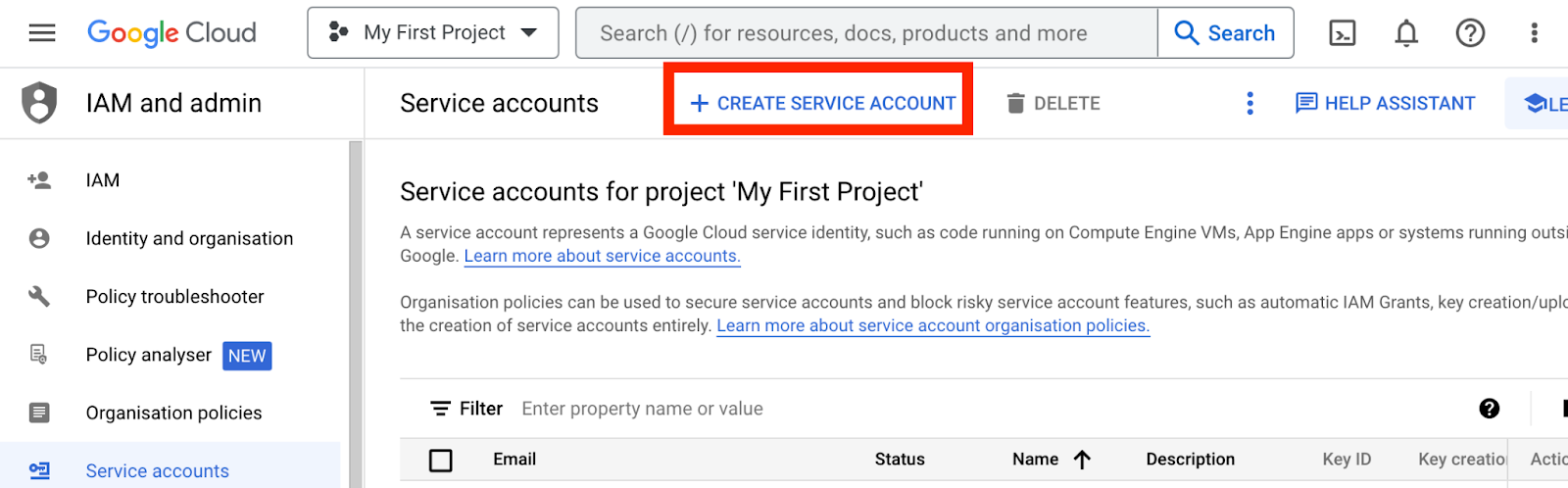Sort table by Status column
This screenshot has height=488, width=1568.
click(900, 459)
